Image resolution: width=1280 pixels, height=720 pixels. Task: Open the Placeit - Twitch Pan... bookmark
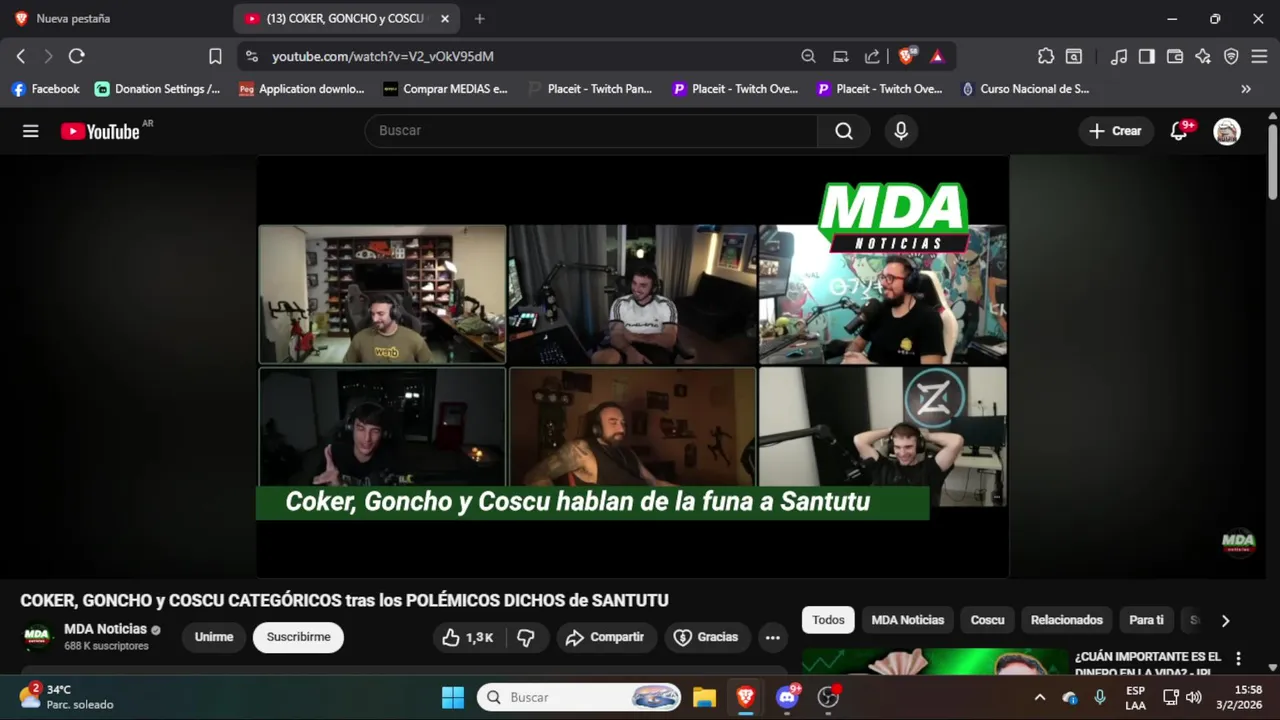pyautogui.click(x=590, y=89)
